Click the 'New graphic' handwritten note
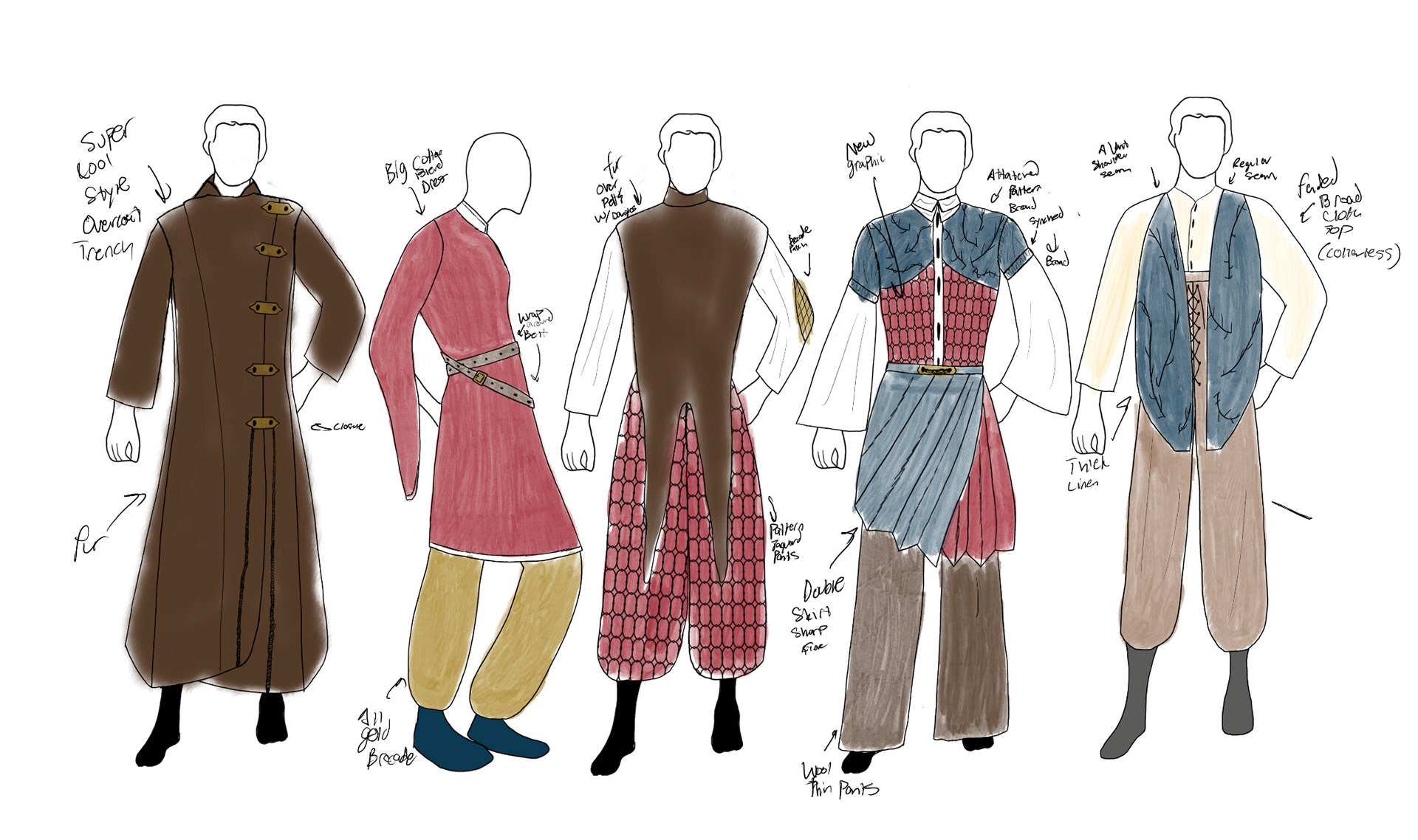 click(x=864, y=156)
